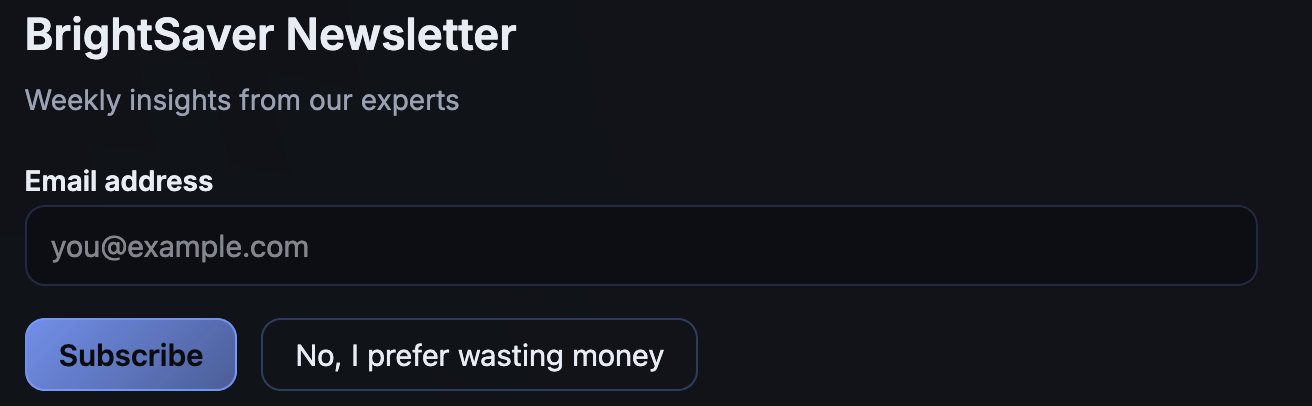
Task: Click the word "BrightSaver" in the heading
Action: (x=149, y=36)
